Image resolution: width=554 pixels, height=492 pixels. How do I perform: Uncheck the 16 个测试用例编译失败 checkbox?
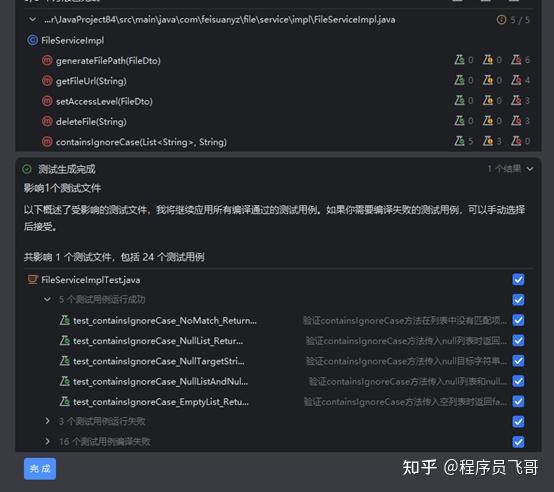(x=518, y=442)
